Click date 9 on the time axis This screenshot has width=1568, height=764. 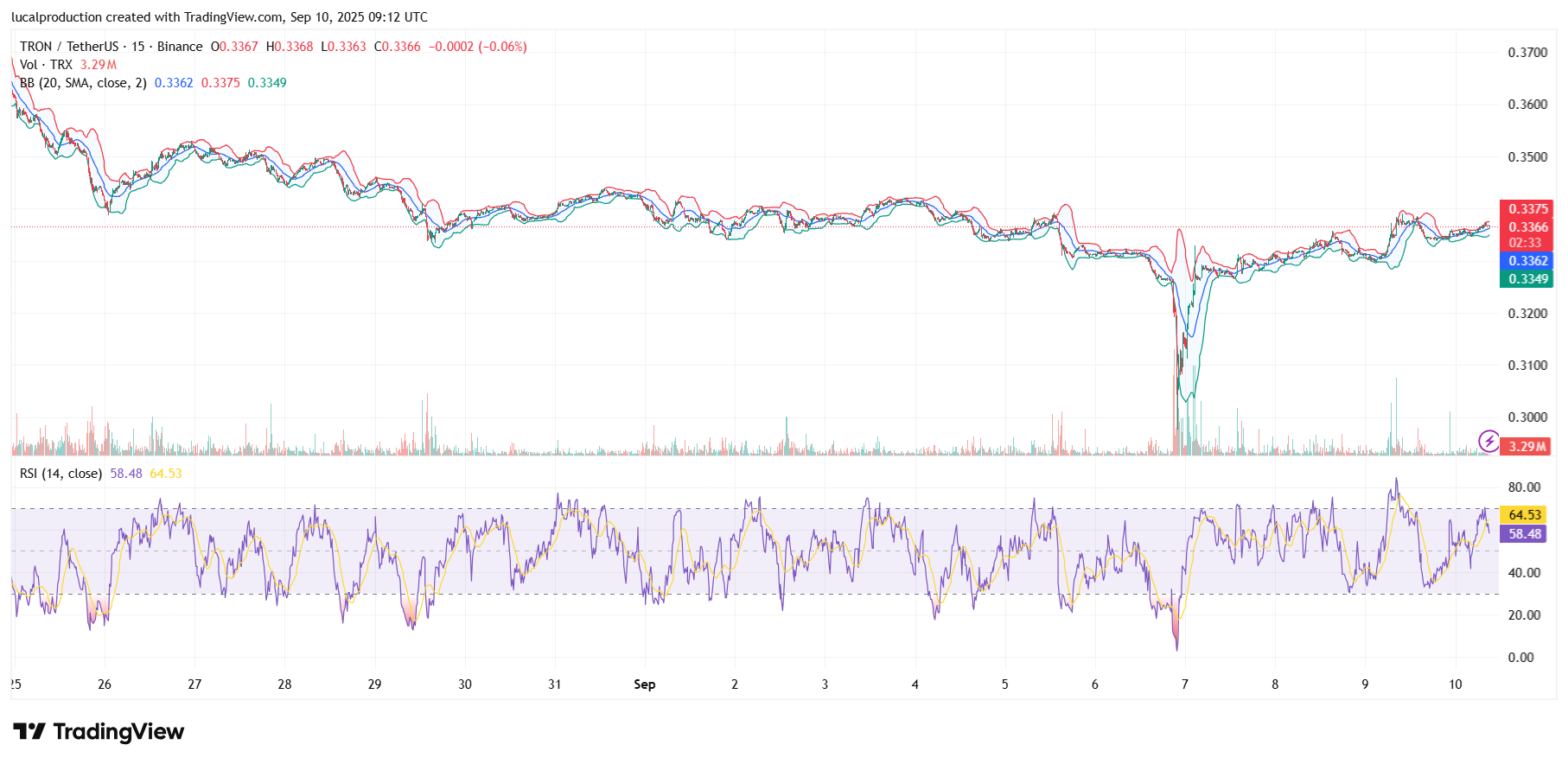(x=1365, y=684)
